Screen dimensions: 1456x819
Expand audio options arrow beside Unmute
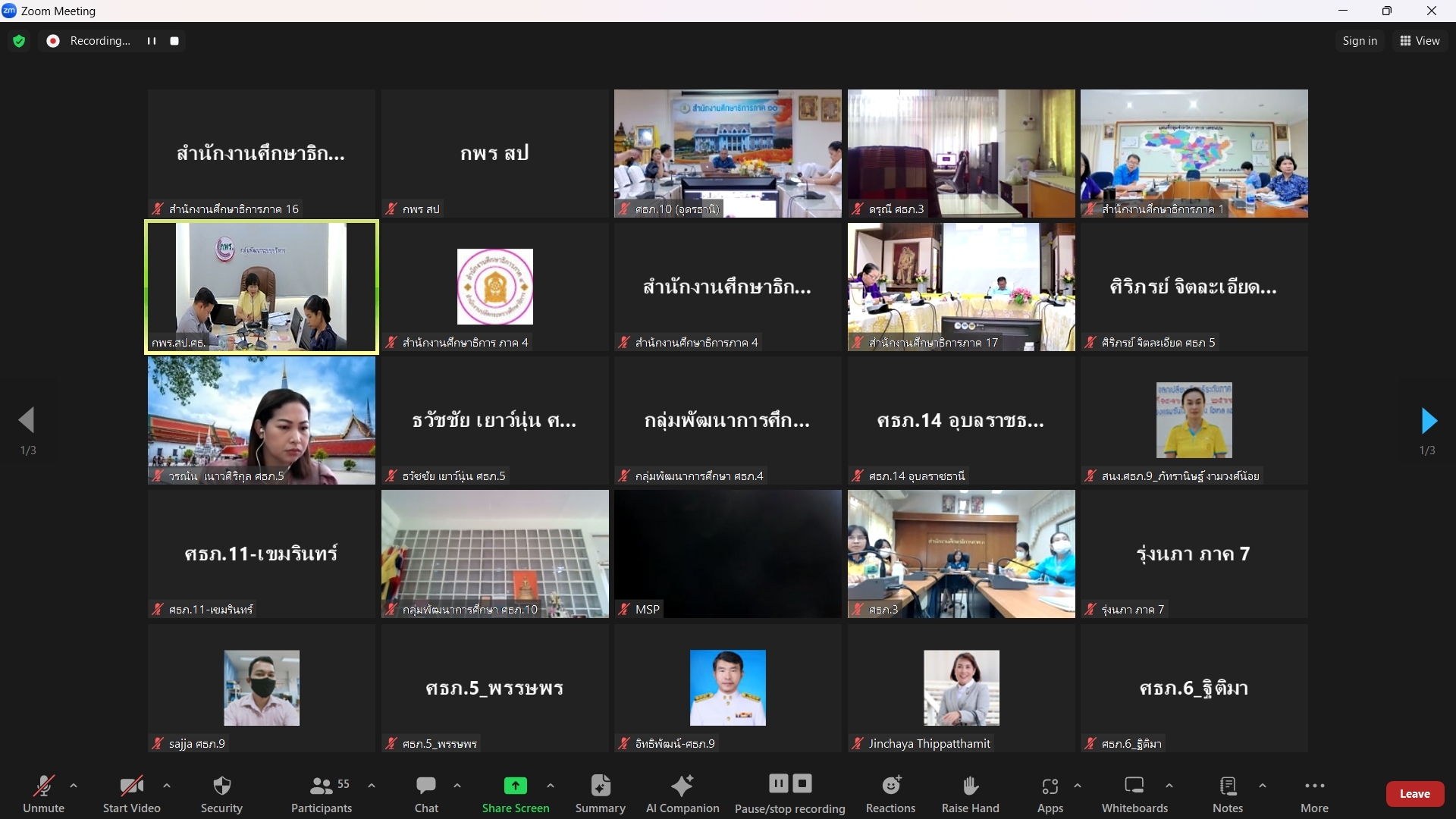pos(74,786)
